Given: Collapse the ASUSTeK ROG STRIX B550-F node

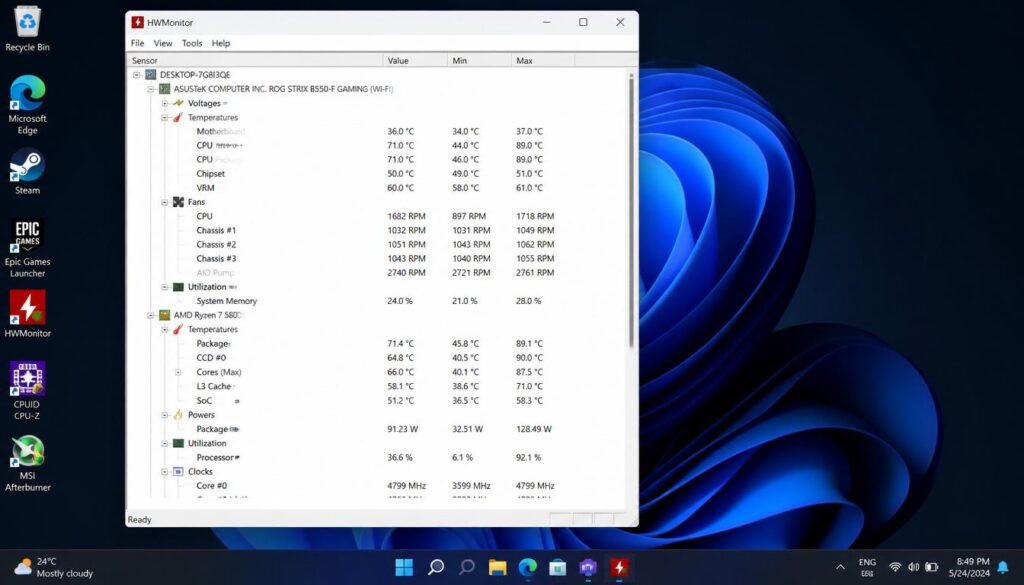Looking at the screenshot, I should 151,89.
